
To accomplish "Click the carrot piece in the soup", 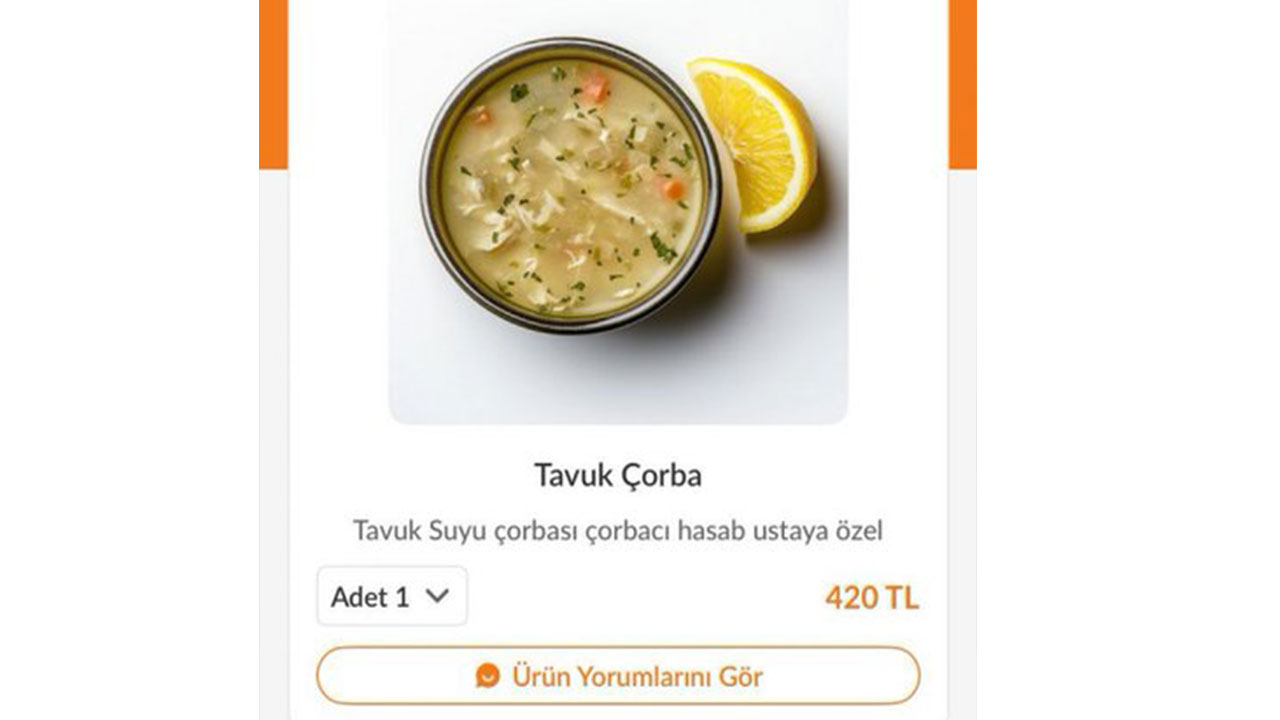I will click(673, 188).
